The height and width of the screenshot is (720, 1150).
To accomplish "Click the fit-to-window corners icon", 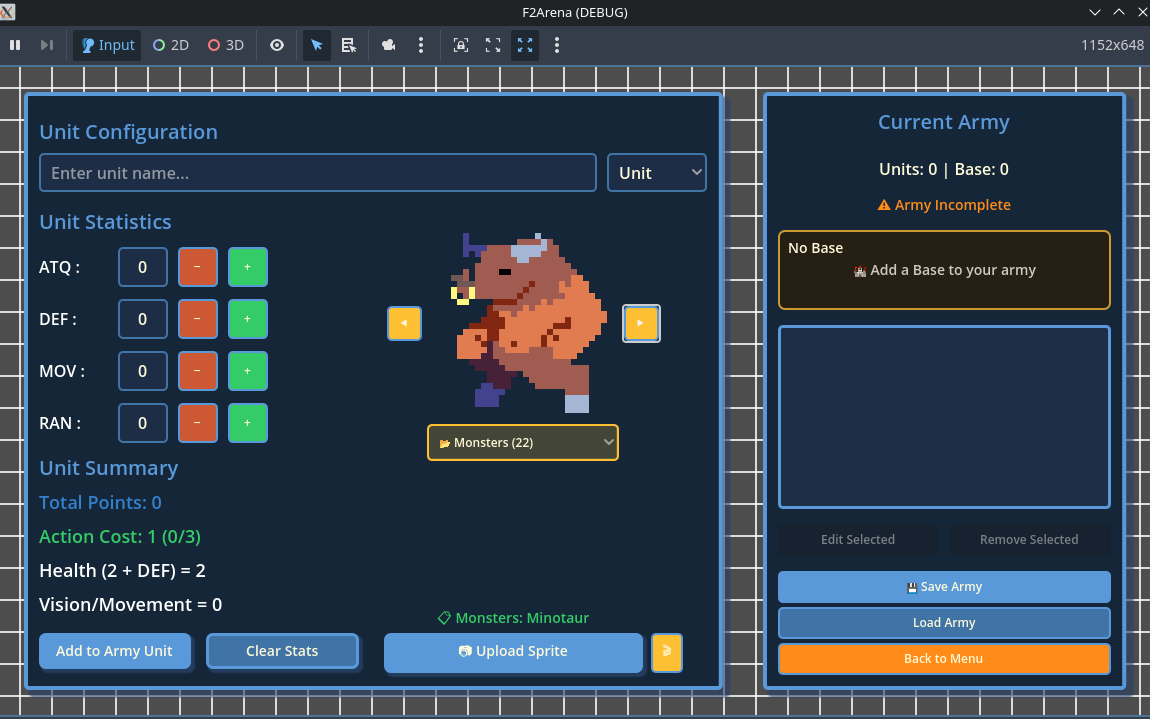I will [493, 45].
